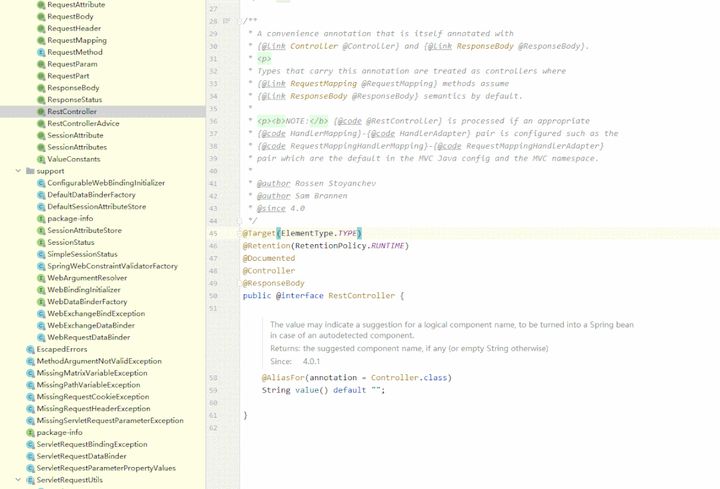Viewport: 720px width, 489px height.
Task: Select MethodArgumentNotValidException in the tree
Action: tap(99, 361)
